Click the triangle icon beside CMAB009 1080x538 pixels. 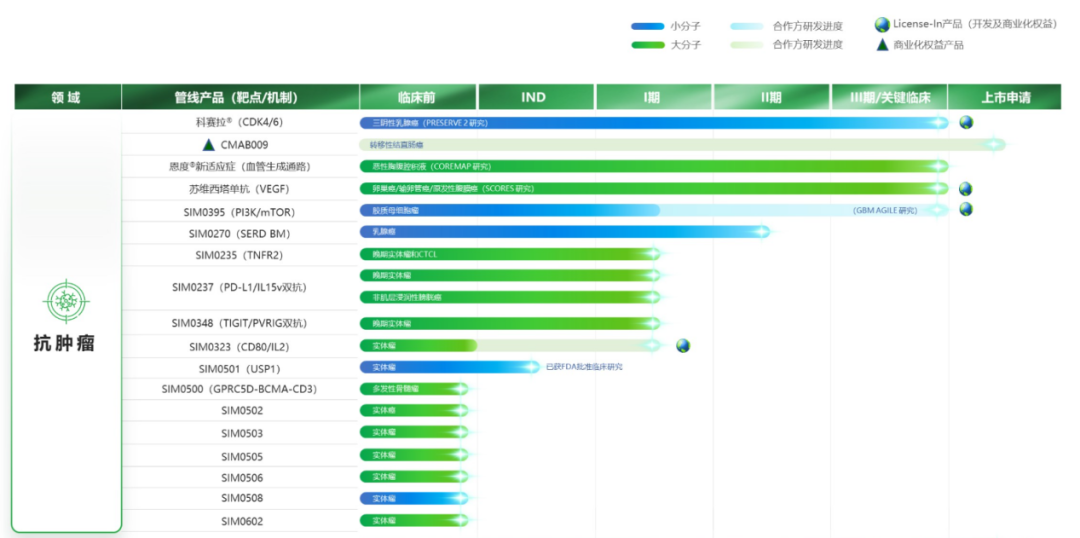208,145
